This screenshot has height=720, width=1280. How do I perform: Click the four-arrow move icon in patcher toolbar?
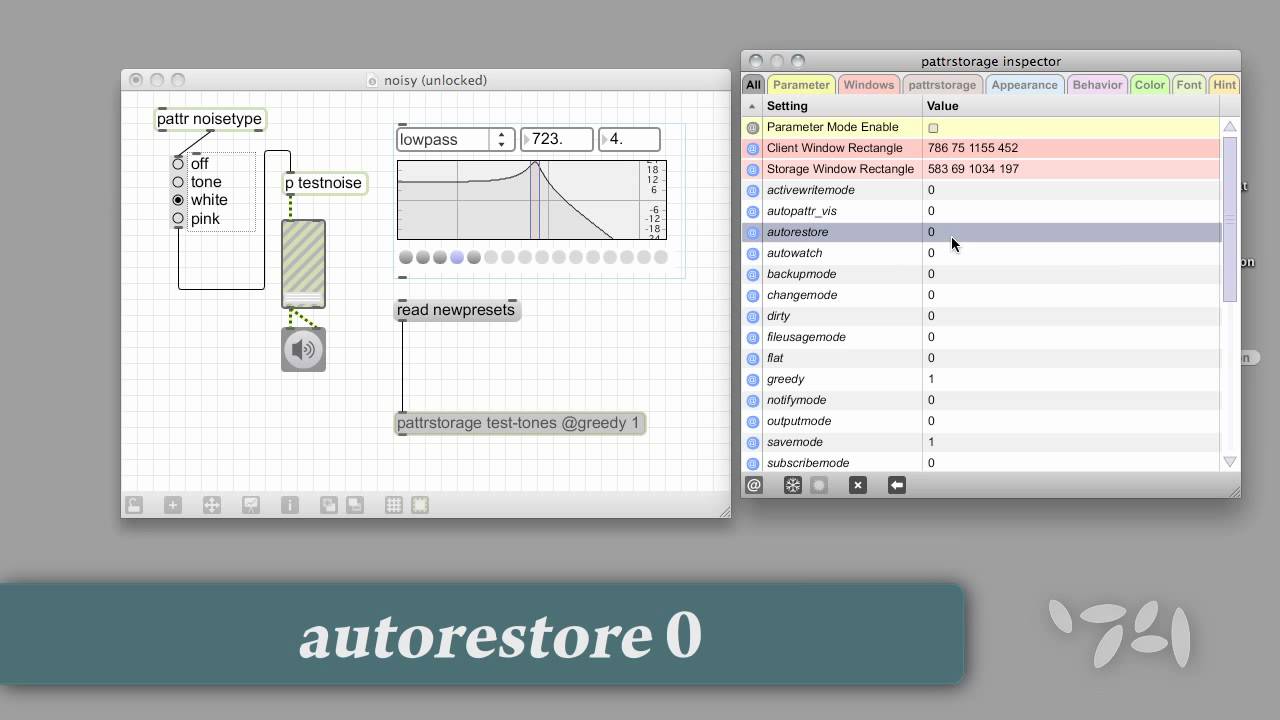(x=212, y=506)
